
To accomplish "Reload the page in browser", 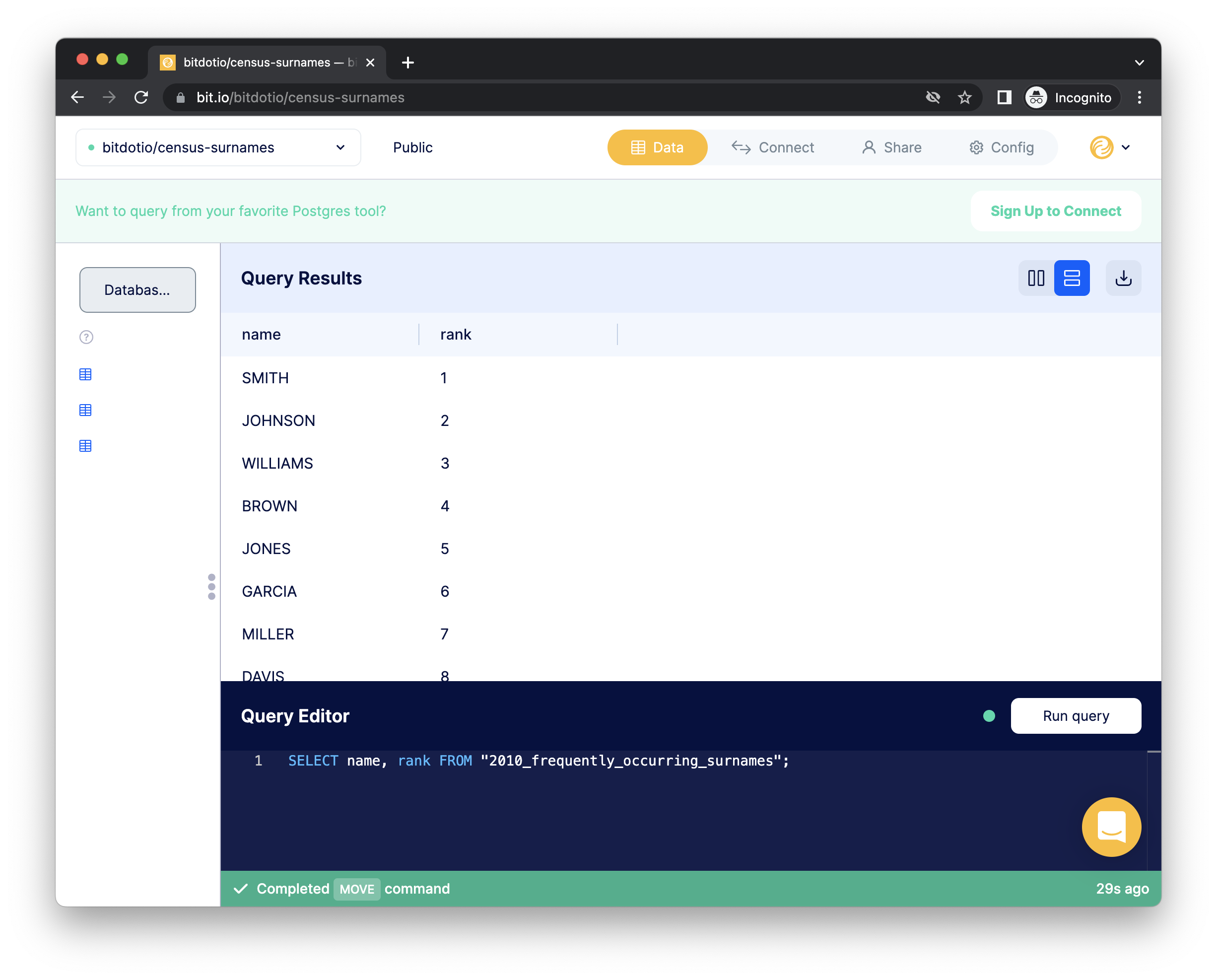I will [x=141, y=98].
